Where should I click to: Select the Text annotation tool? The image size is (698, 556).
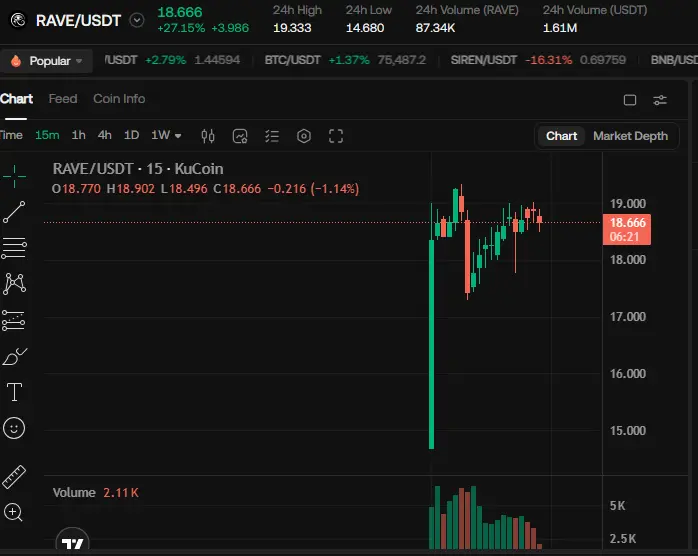click(x=14, y=392)
